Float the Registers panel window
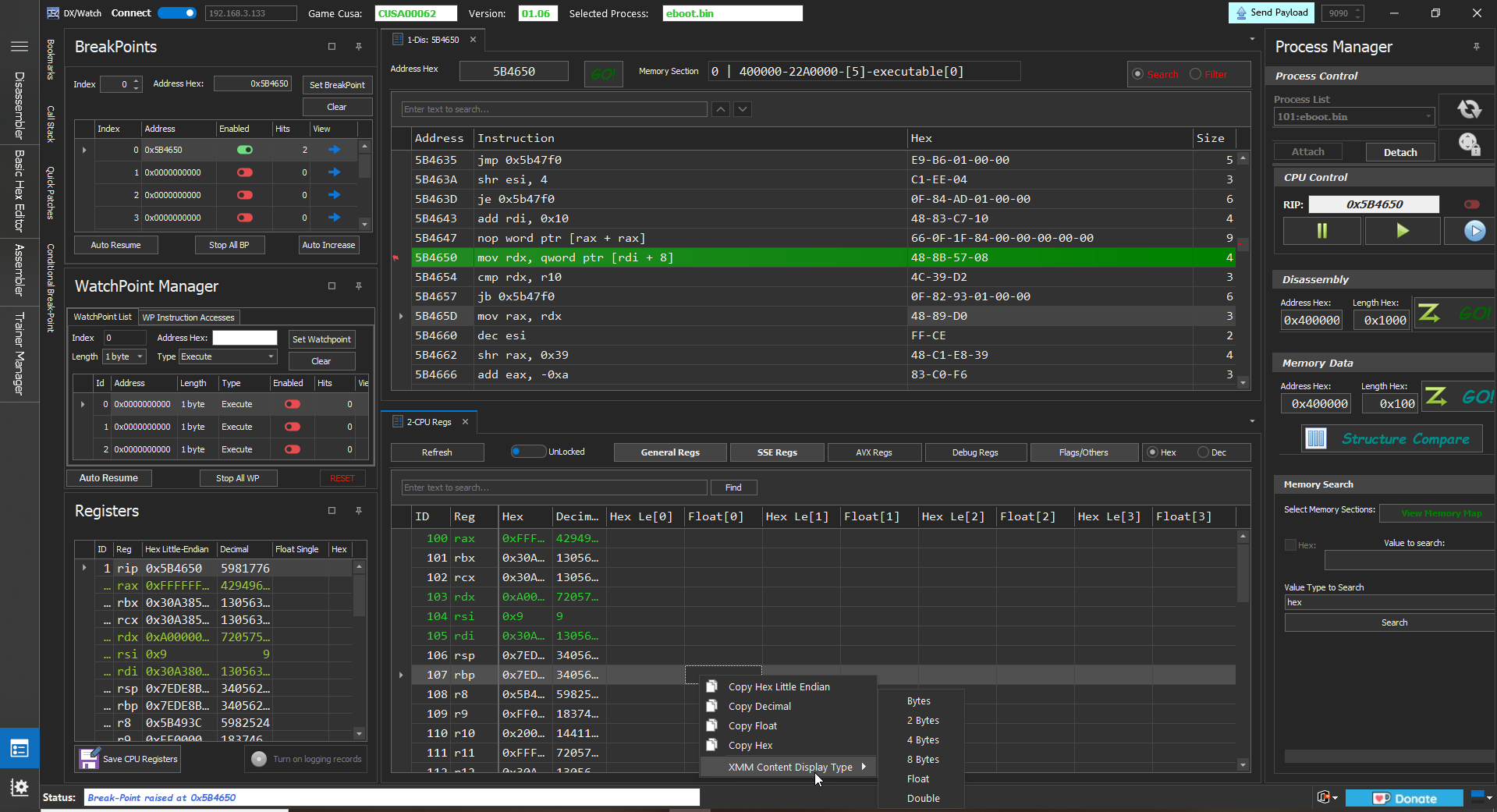 332,511
